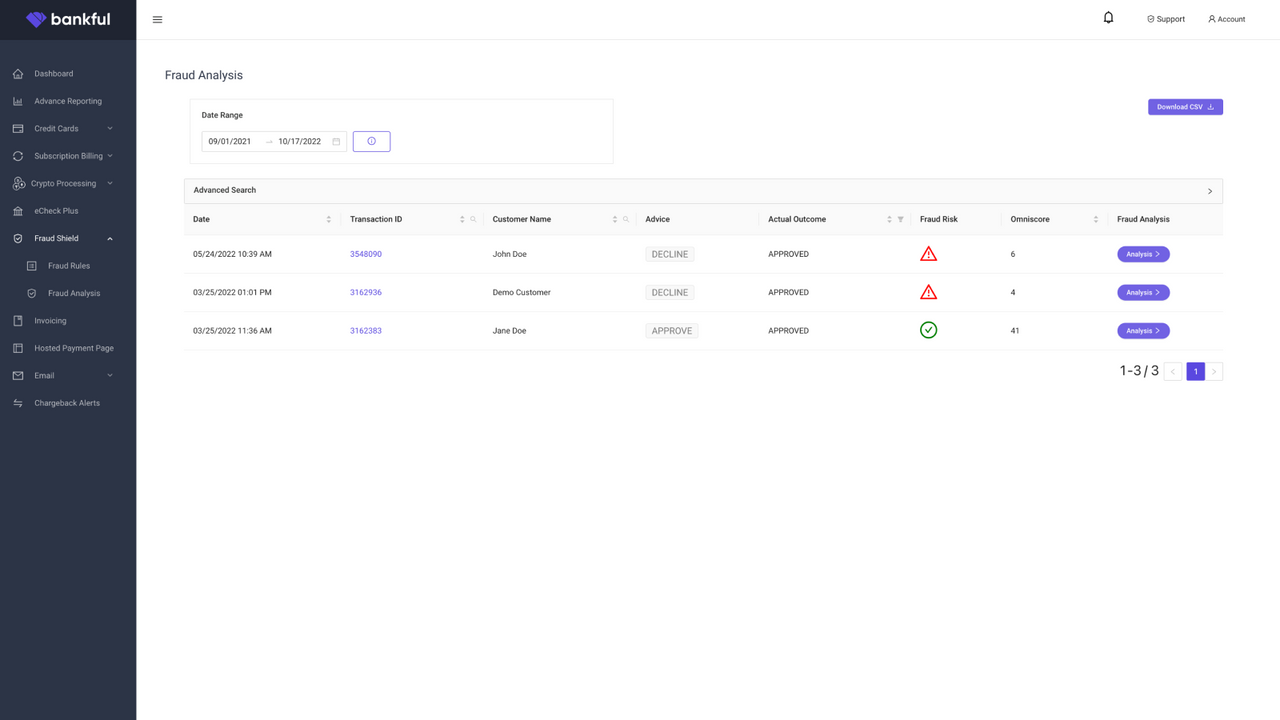The height and width of the screenshot is (720, 1280).
Task: Click the green fraud check for Jane Doe
Action: click(x=928, y=330)
